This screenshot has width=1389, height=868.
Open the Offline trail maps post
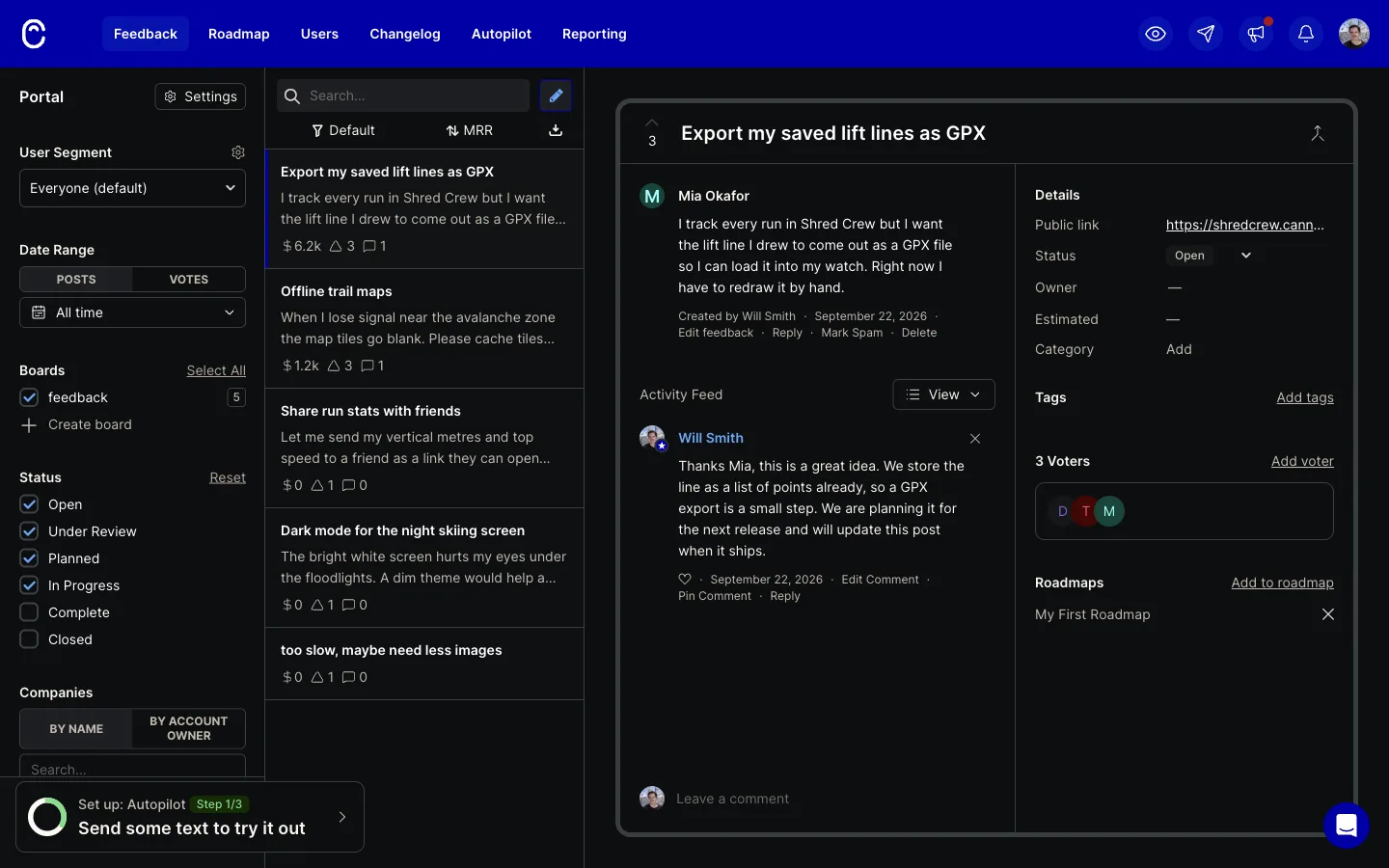(x=424, y=328)
